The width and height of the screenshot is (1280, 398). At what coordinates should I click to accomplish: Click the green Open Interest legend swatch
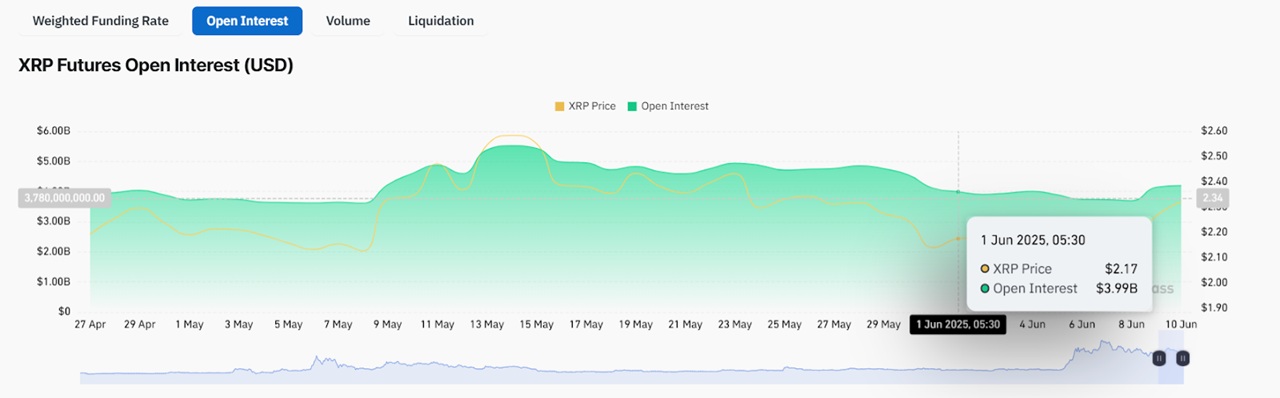[x=632, y=106]
